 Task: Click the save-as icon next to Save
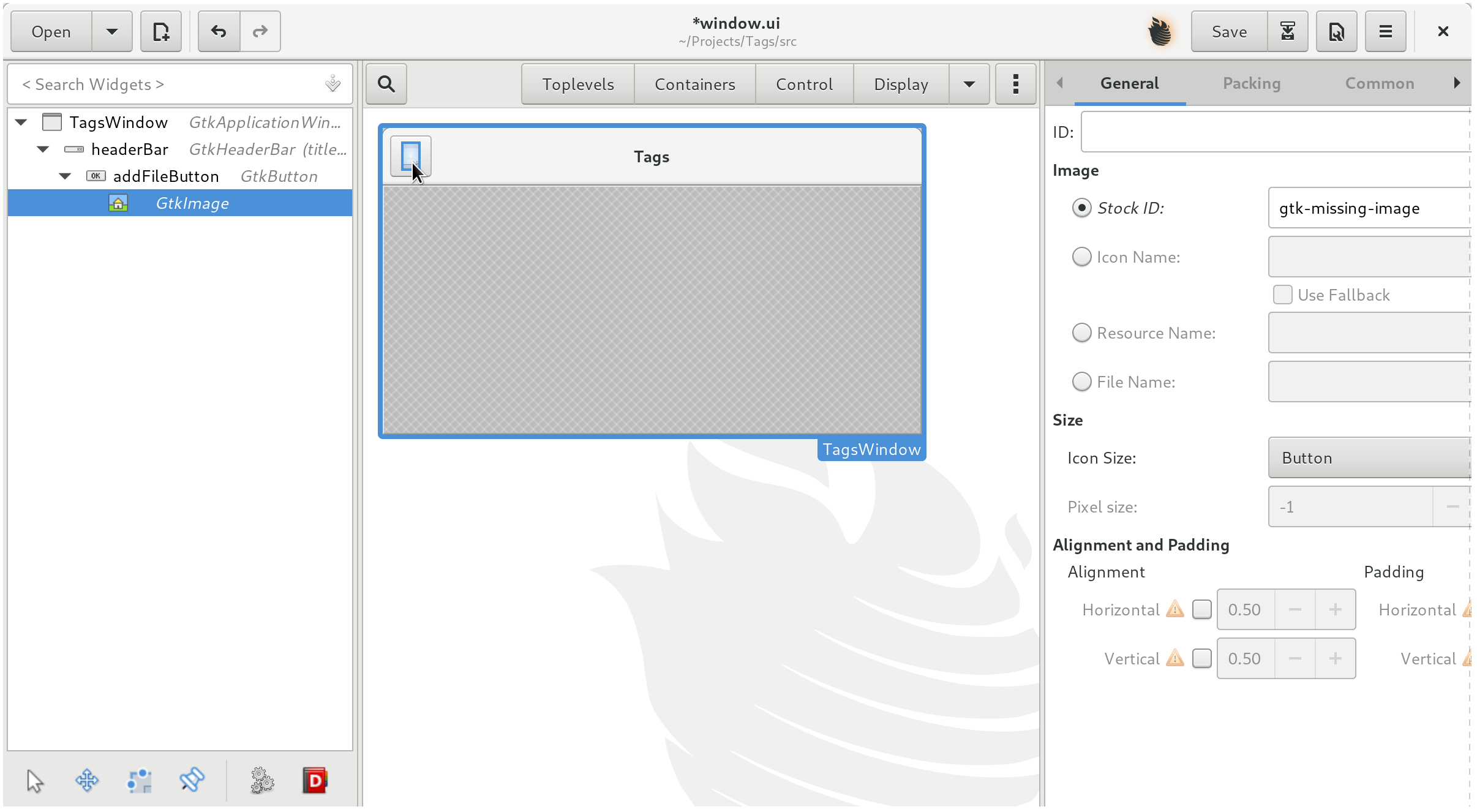click(1287, 31)
